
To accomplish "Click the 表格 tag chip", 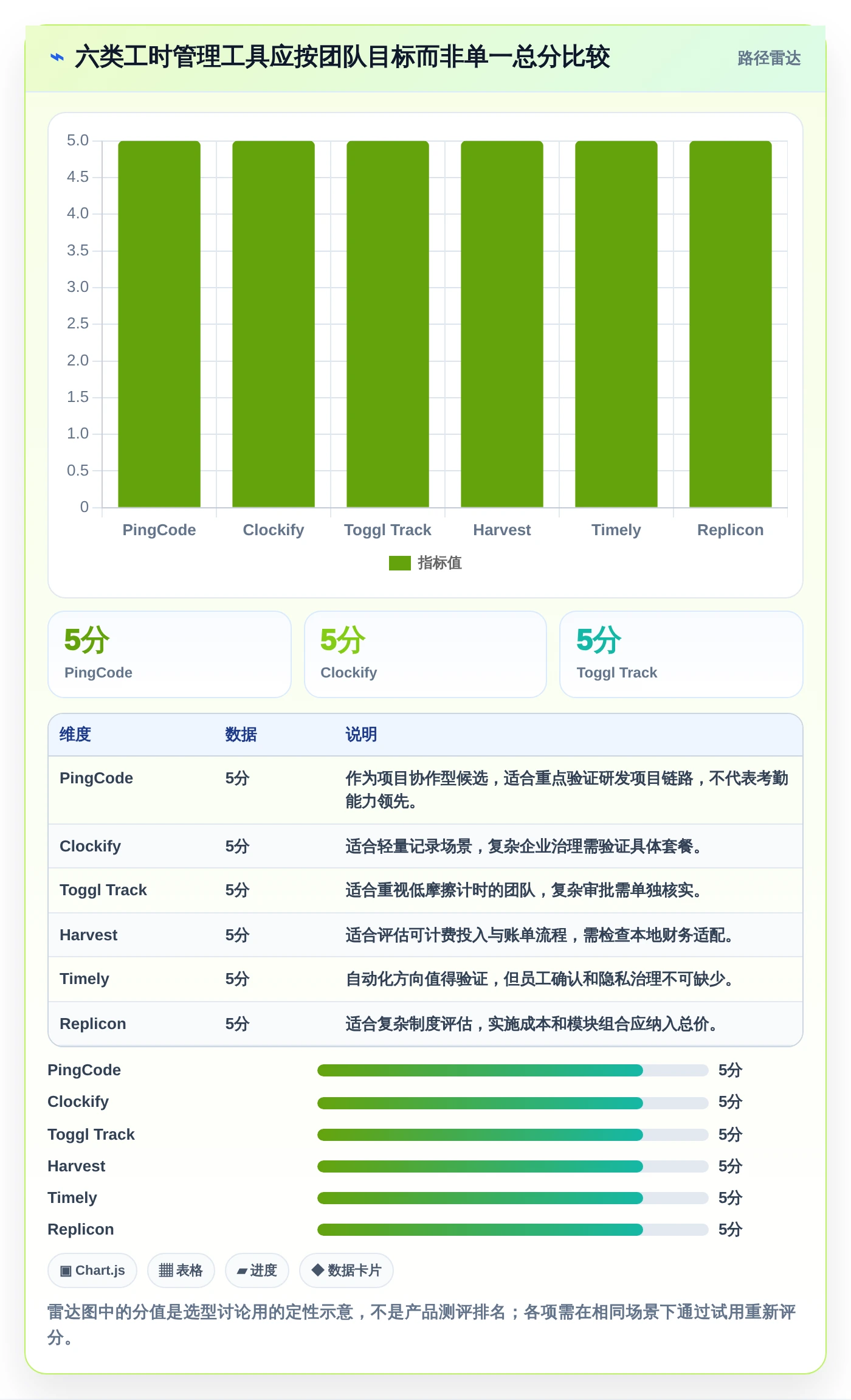I will point(181,1270).
